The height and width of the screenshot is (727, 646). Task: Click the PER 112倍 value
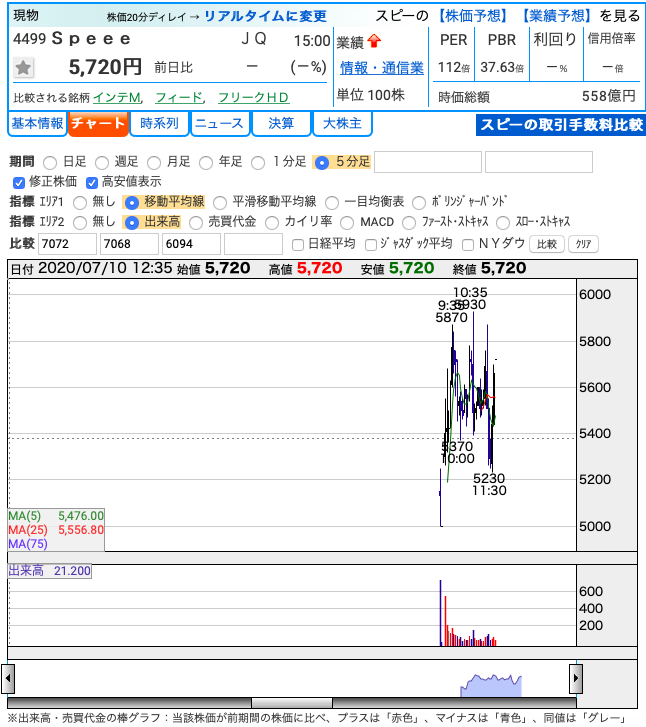coord(454,68)
